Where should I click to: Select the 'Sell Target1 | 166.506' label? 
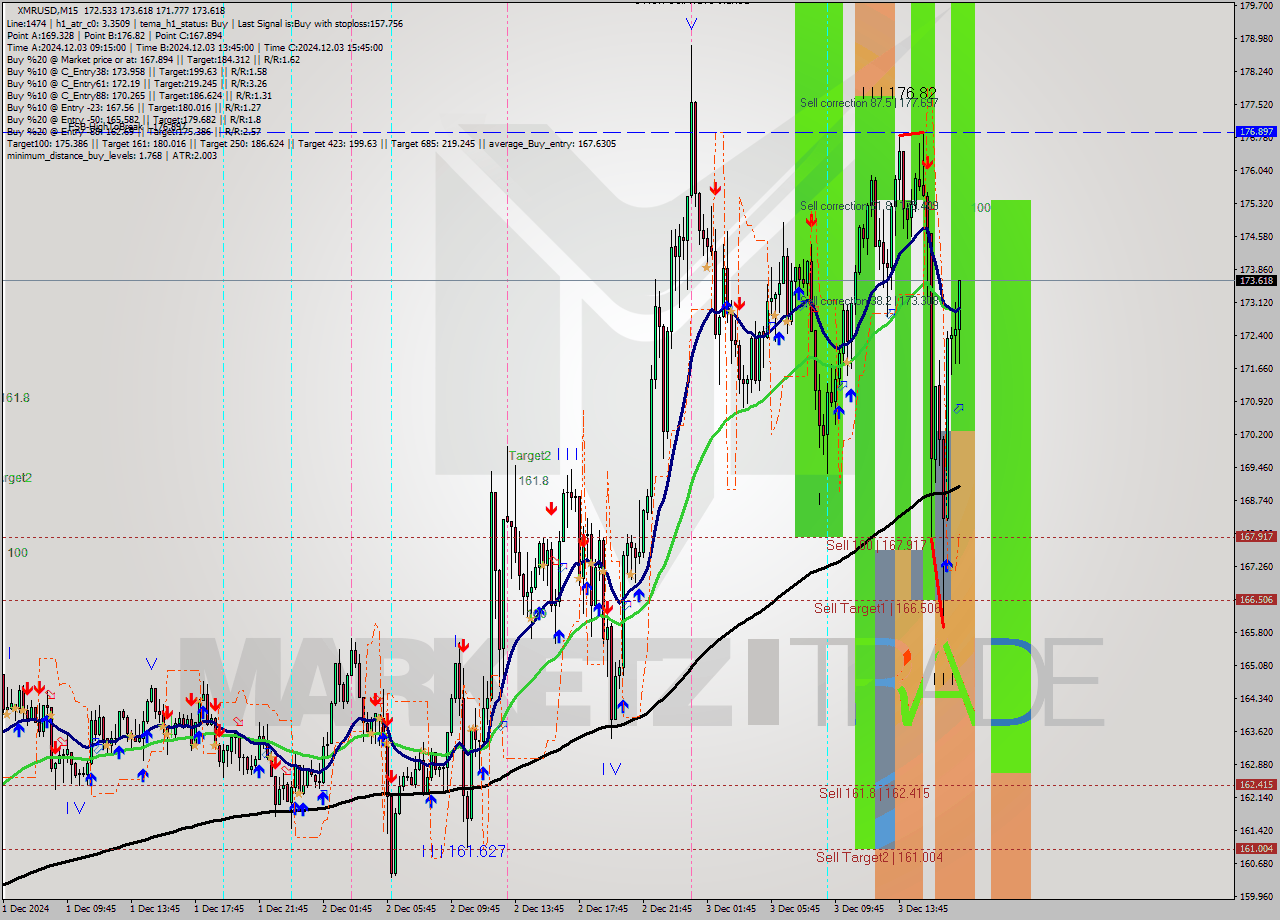pos(863,608)
